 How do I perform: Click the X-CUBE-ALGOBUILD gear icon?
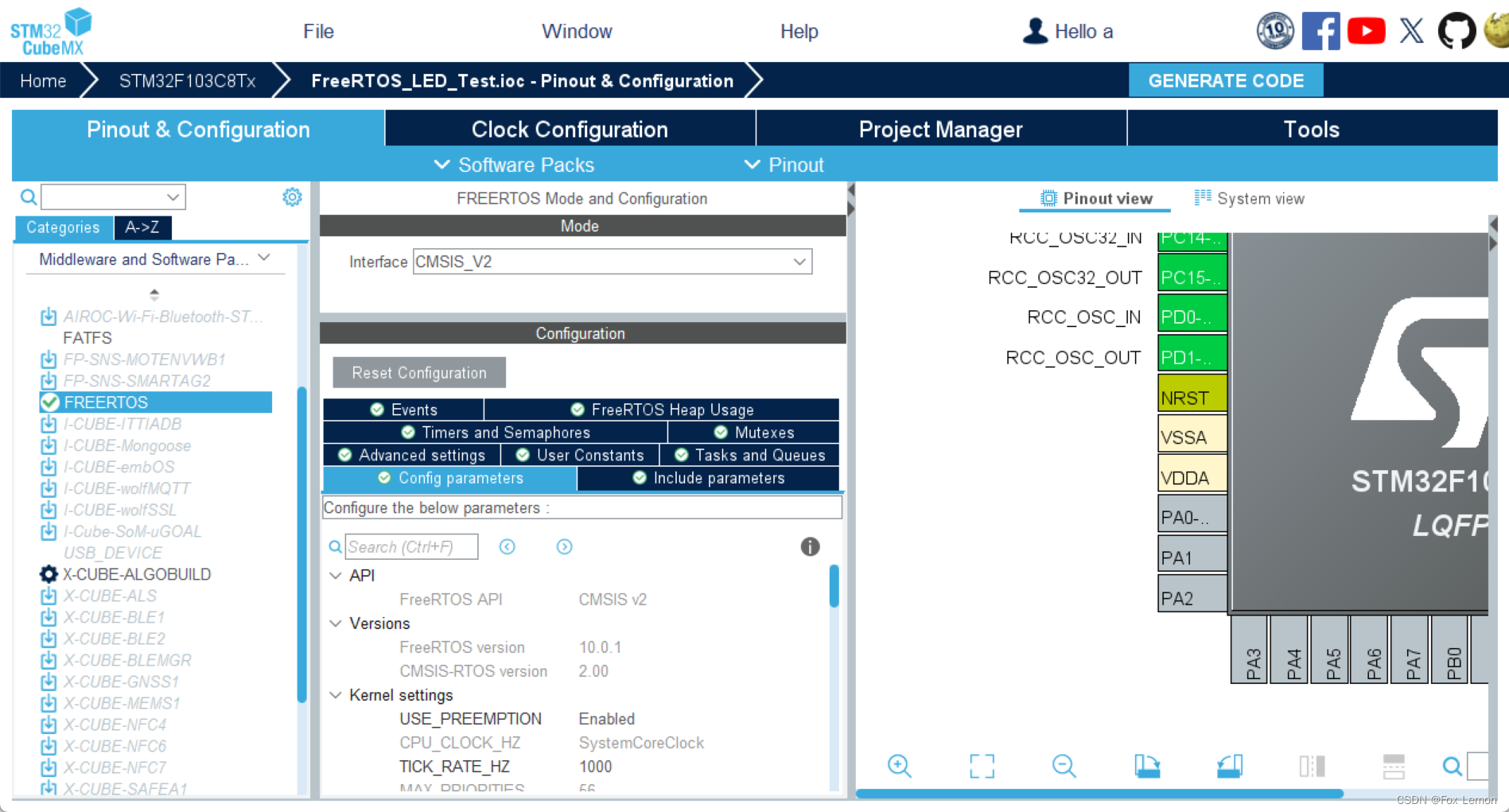pyautogui.click(x=49, y=574)
